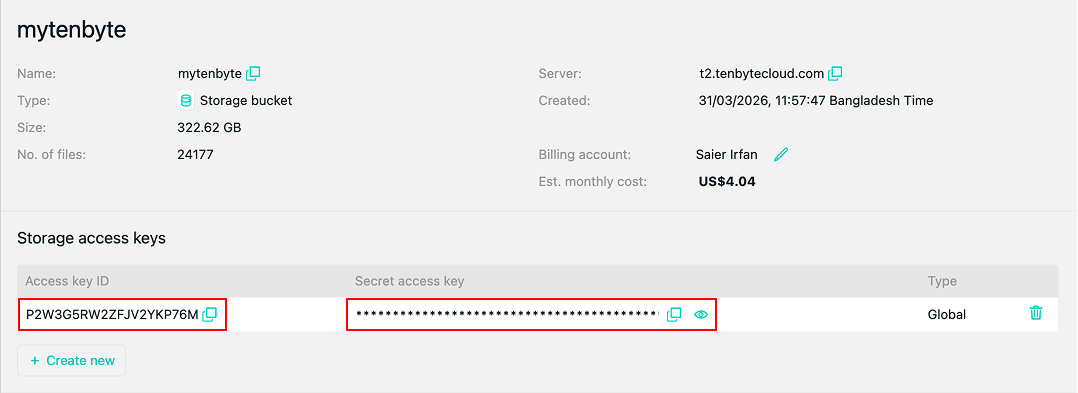Viewport: 1078px width, 393px height.
Task: Edit the billing account with pencil icon
Action: (780, 155)
